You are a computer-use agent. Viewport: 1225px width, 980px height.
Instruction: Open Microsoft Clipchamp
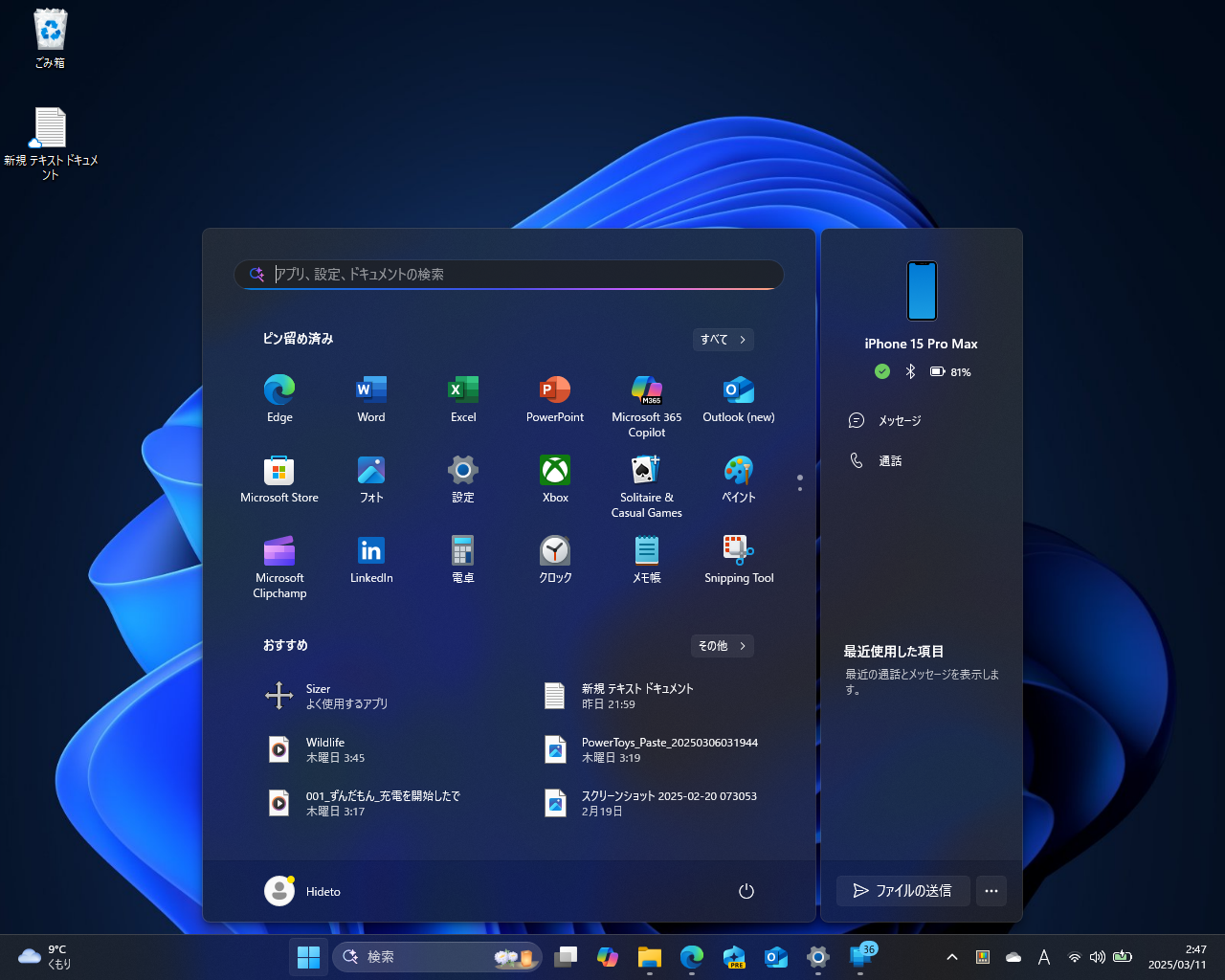coord(279,567)
